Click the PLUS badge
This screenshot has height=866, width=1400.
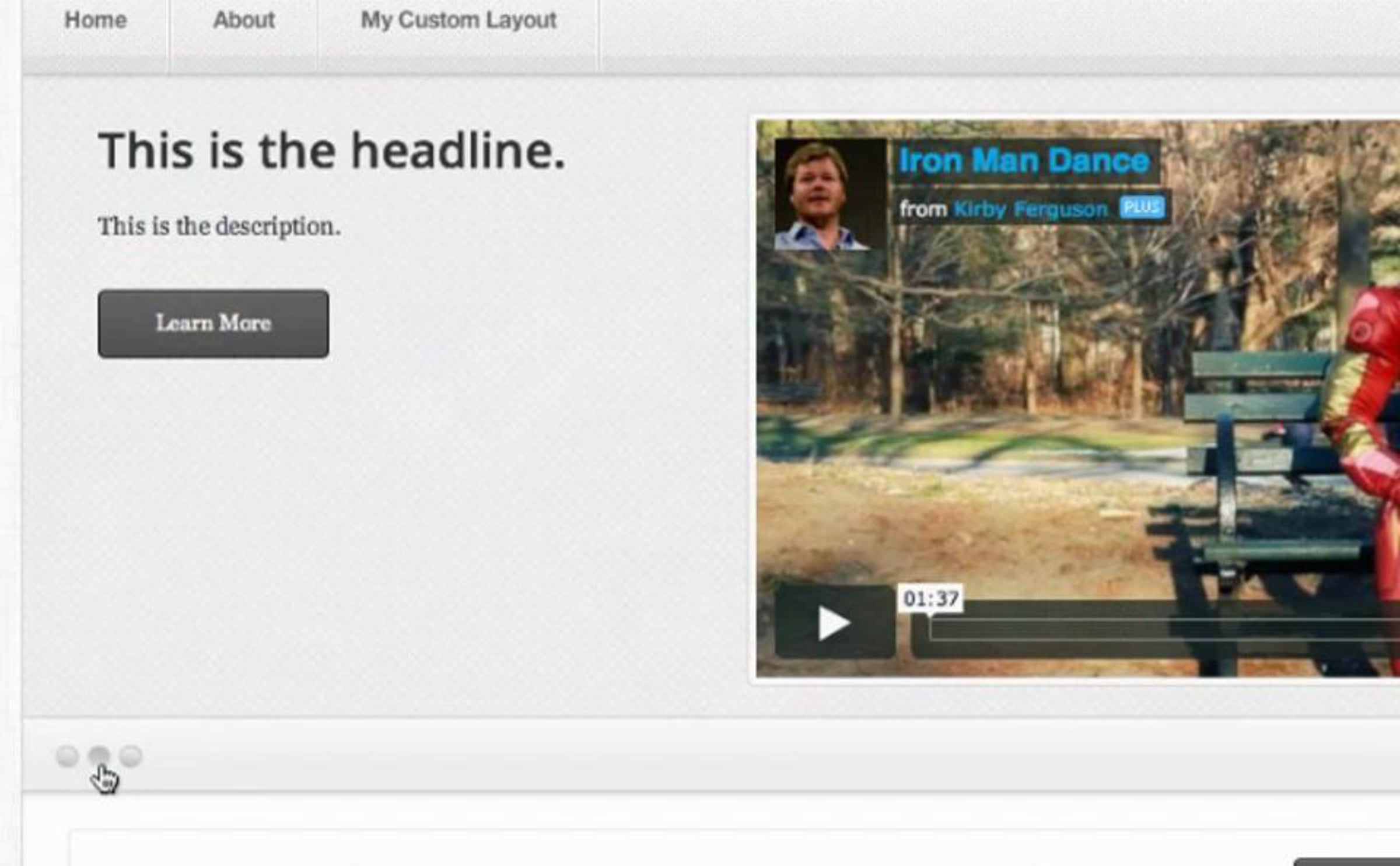click(x=1142, y=208)
